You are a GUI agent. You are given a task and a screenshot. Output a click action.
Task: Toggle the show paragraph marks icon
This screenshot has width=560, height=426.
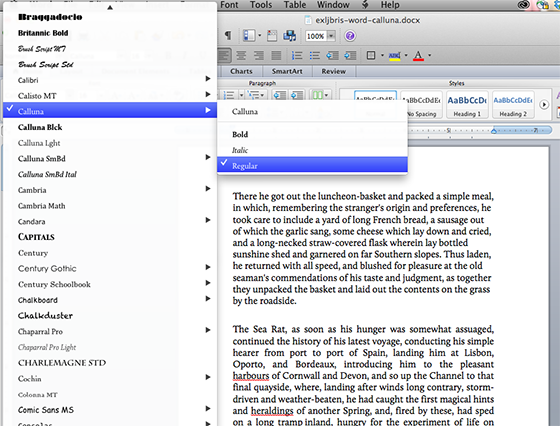(x=228, y=36)
